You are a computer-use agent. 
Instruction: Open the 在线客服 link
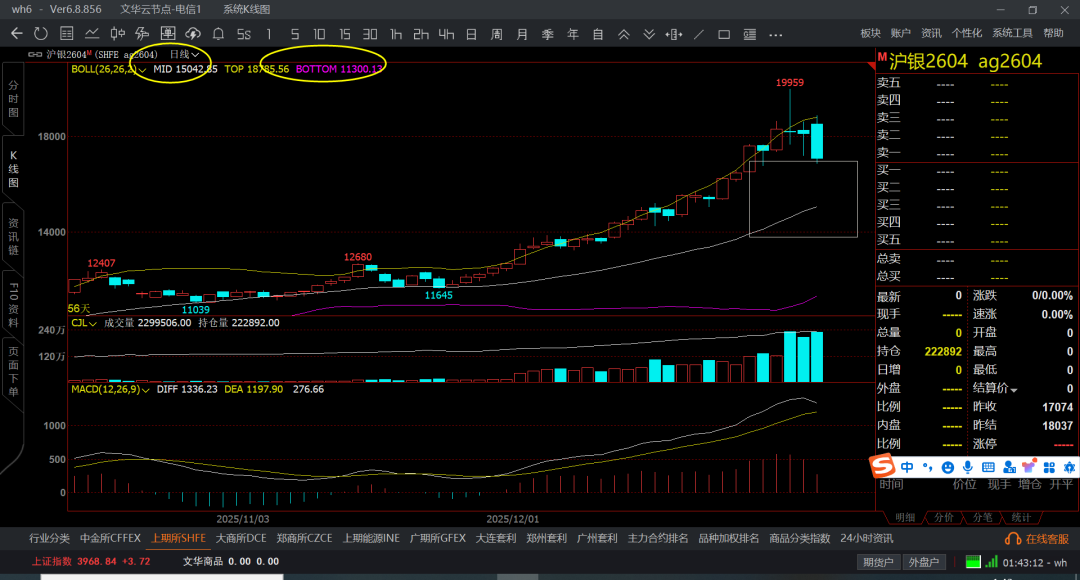click(1037, 539)
